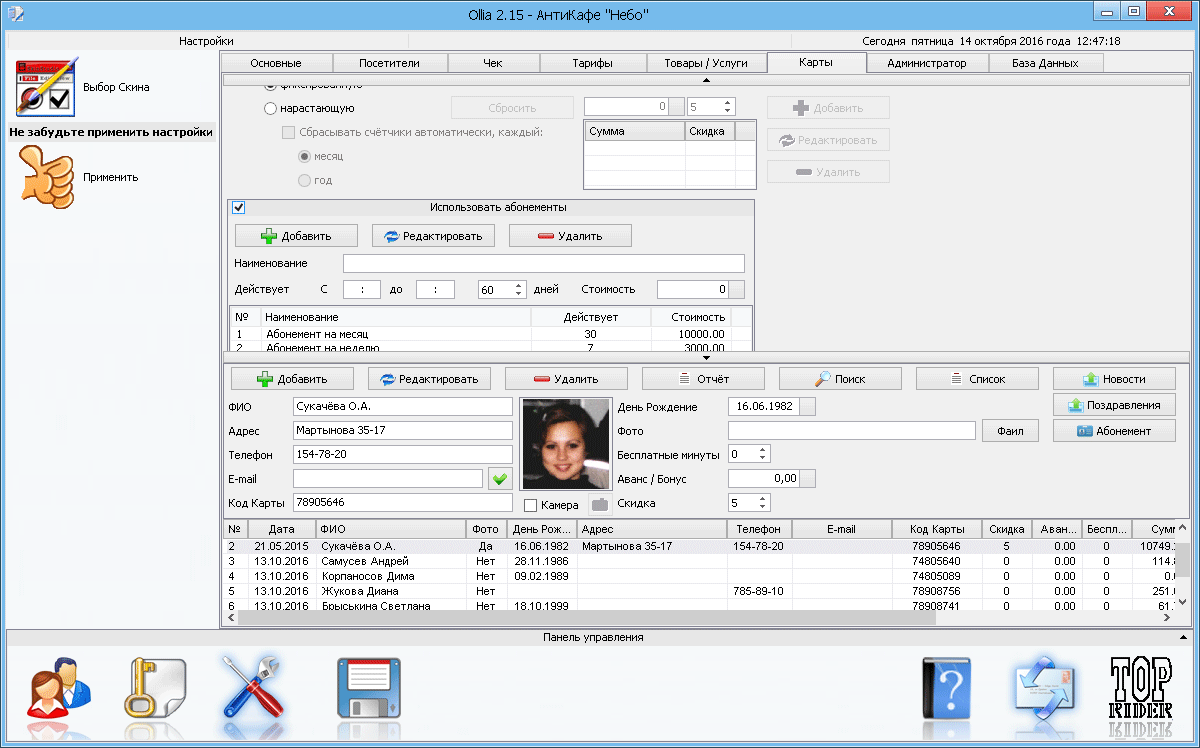Image resolution: width=1200 pixels, height=748 pixels.
Task: Open the День Рождение date picker button
Action: click(x=808, y=407)
